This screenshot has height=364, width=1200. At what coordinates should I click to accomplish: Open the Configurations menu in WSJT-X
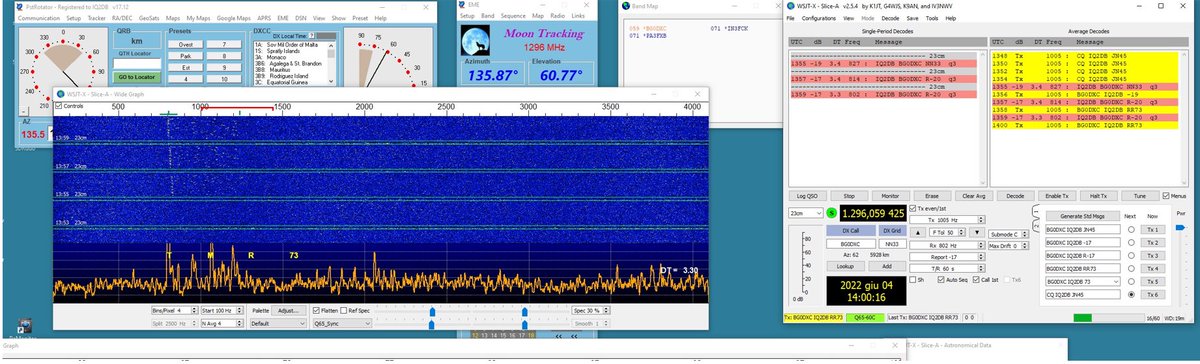[x=820, y=18]
